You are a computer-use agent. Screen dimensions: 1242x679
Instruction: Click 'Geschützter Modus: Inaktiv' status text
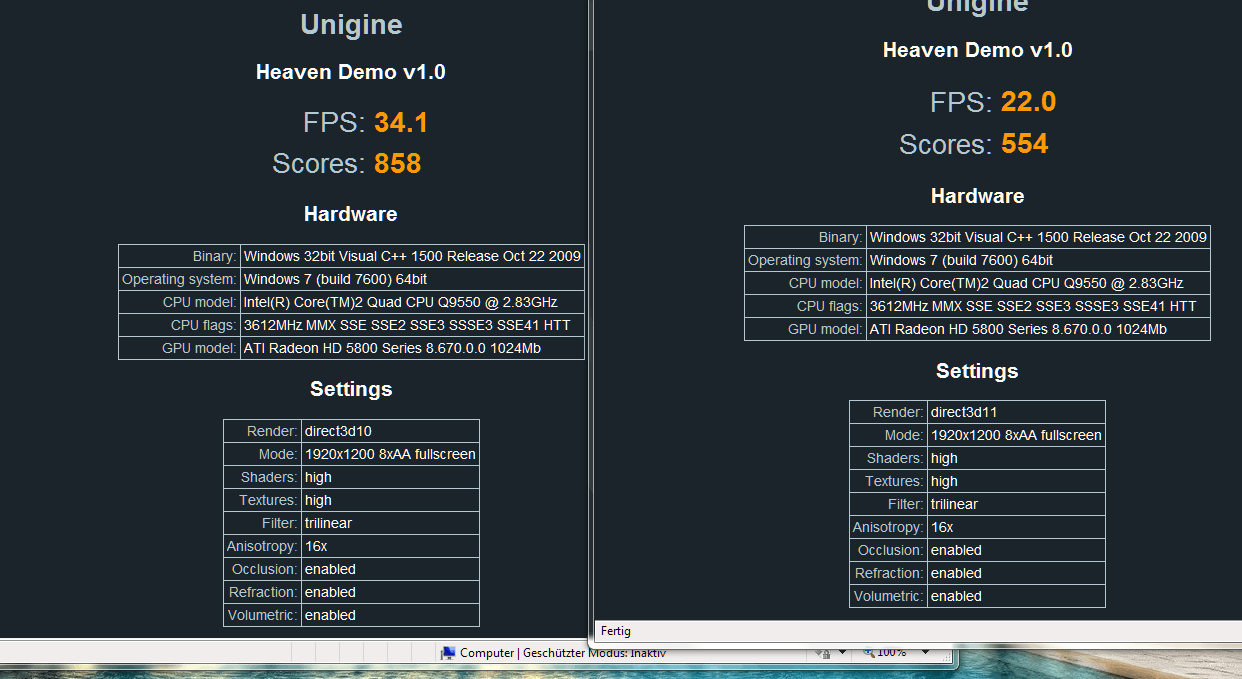[x=594, y=653]
